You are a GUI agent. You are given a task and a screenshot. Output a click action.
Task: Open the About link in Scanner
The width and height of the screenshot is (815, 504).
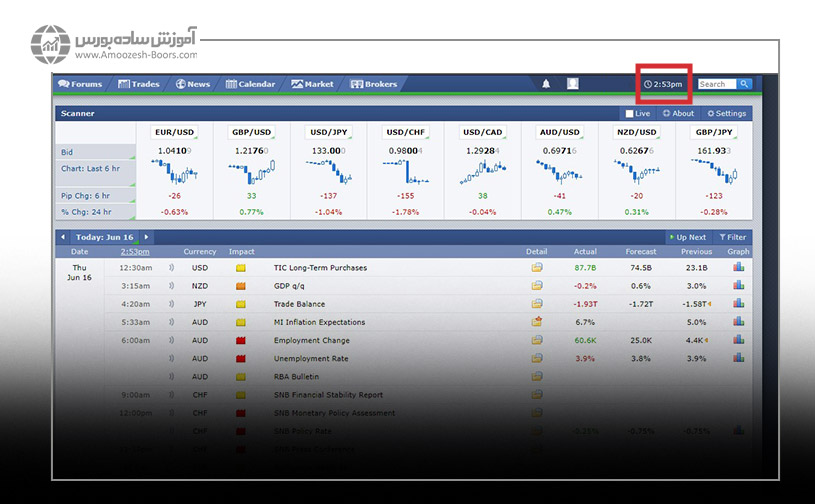pos(678,114)
